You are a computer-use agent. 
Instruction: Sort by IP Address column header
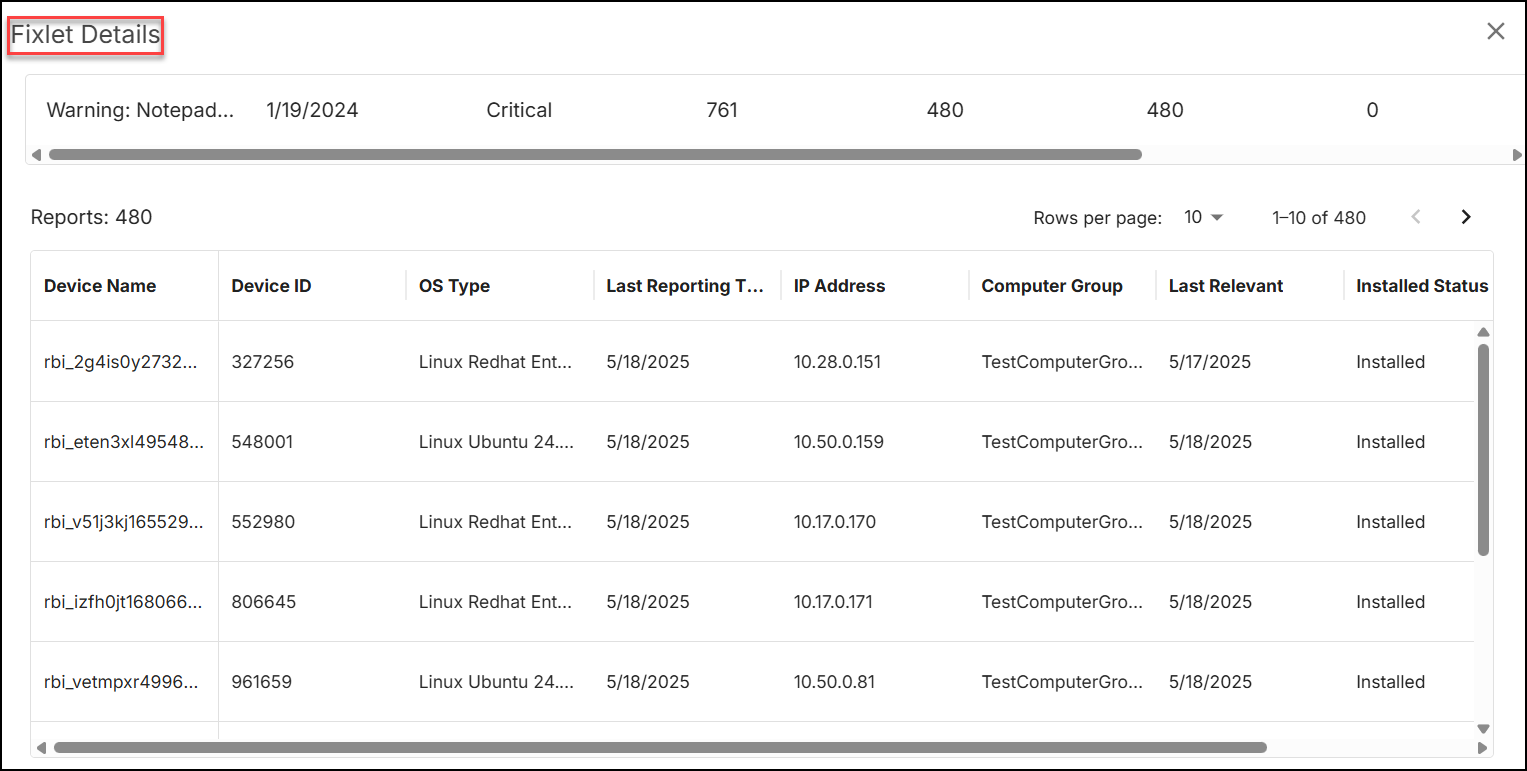(839, 286)
